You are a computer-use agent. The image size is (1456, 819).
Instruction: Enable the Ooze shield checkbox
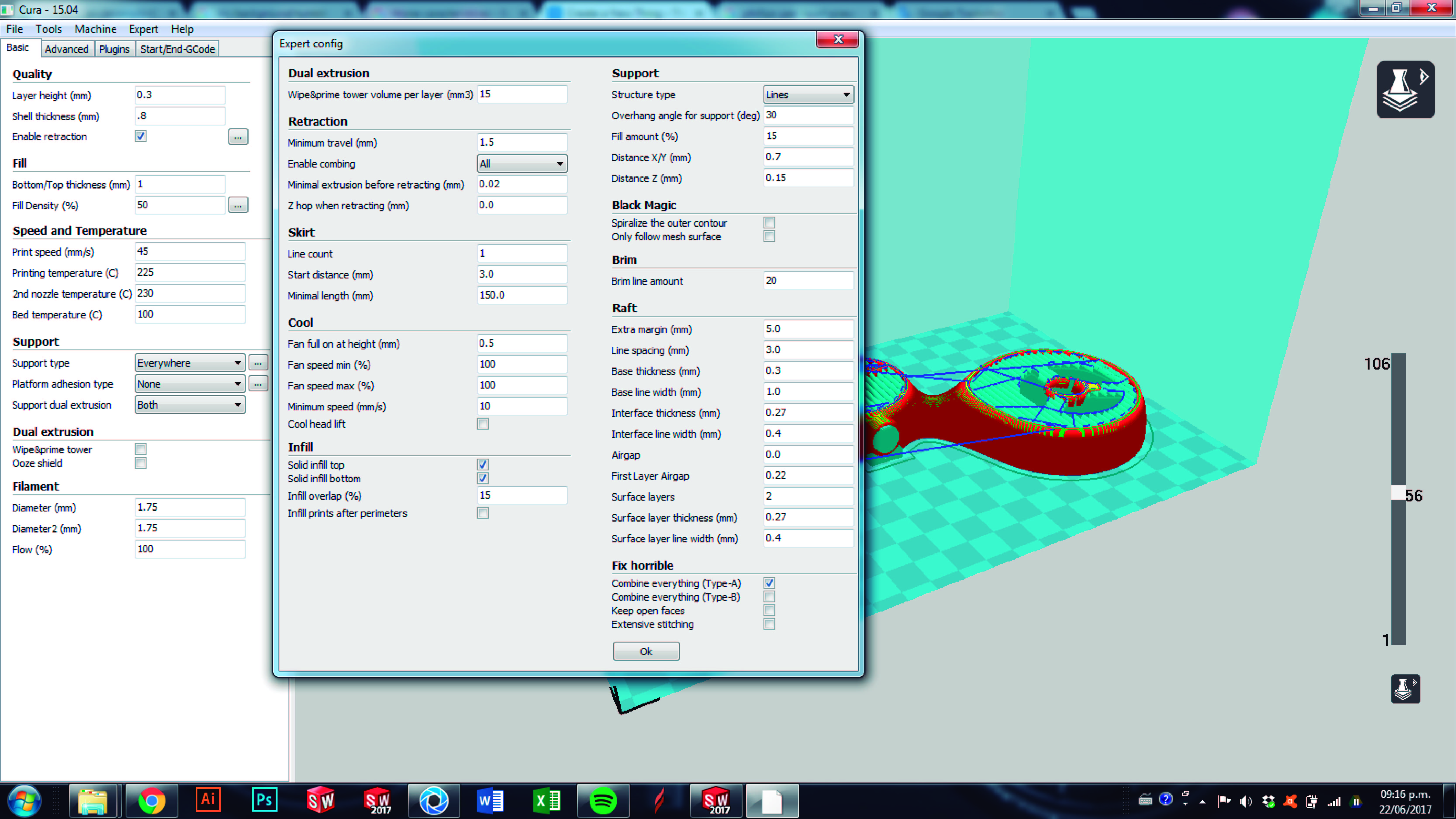click(x=141, y=463)
